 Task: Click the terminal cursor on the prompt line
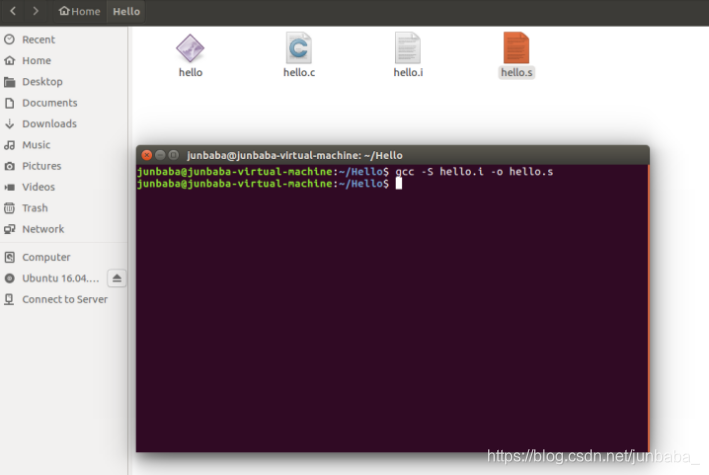tap(398, 183)
